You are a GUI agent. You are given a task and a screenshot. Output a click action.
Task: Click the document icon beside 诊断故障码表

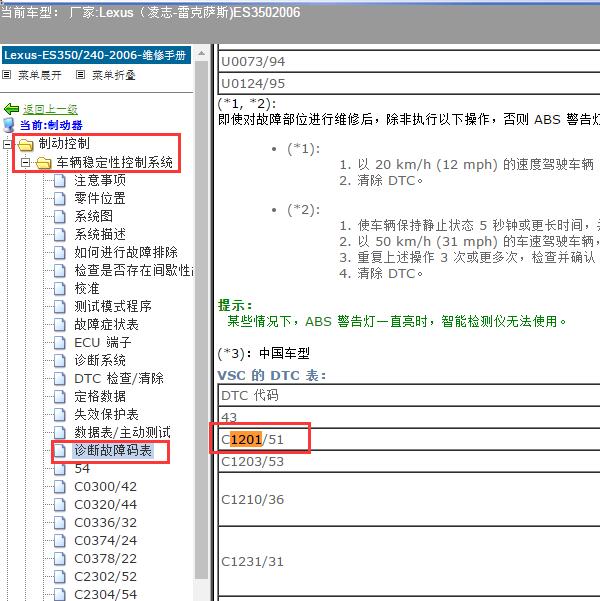click(x=59, y=450)
